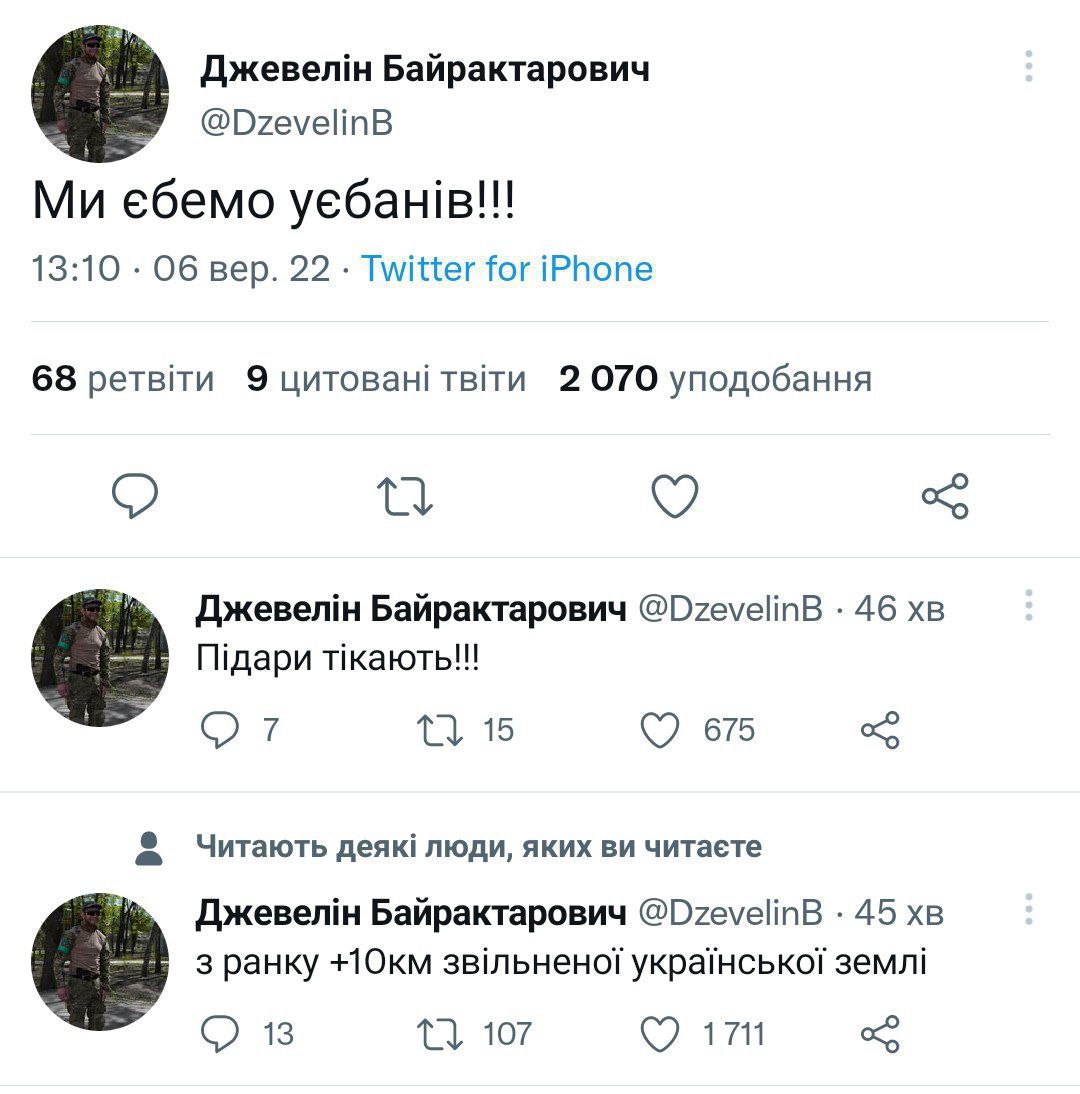Share the 46 хв reply tweet
This screenshot has width=1080, height=1094.
point(880,731)
